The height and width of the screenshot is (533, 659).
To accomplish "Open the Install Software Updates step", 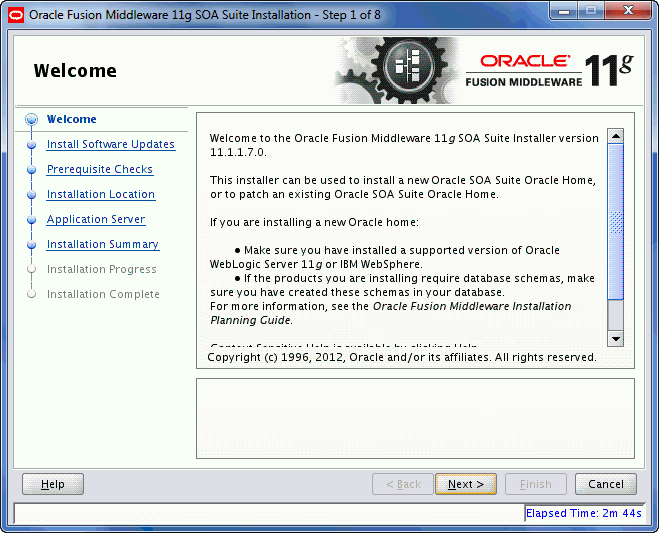I will click(110, 145).
